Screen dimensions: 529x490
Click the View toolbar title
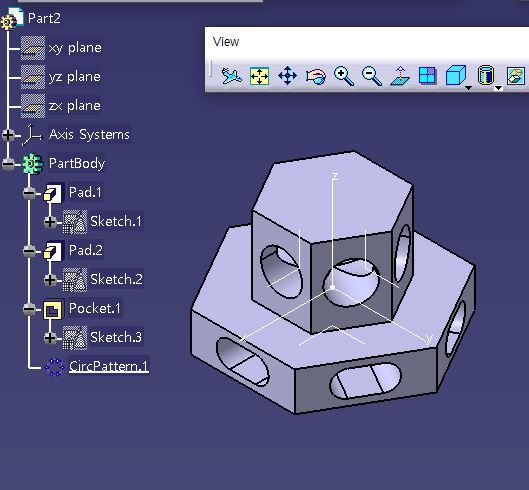click(226, 42)
